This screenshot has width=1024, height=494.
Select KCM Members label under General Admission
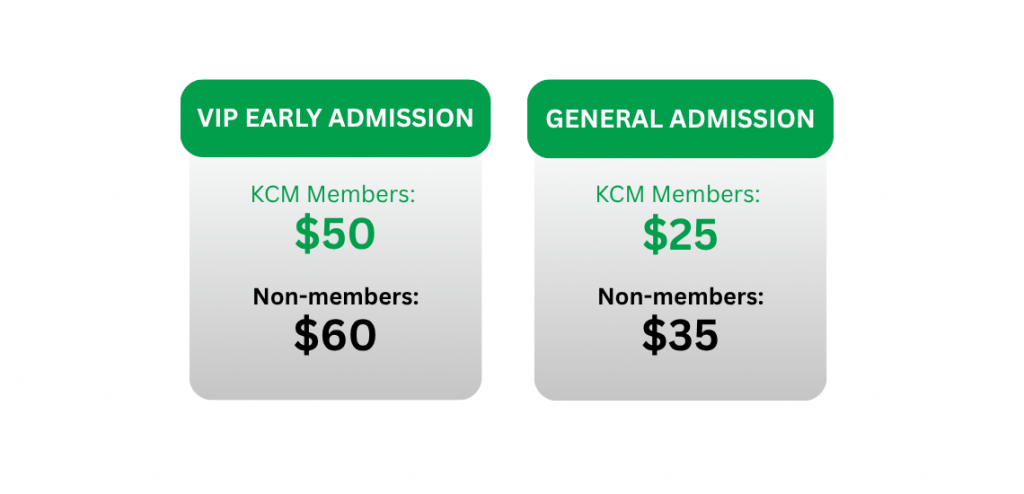[679, 193]
